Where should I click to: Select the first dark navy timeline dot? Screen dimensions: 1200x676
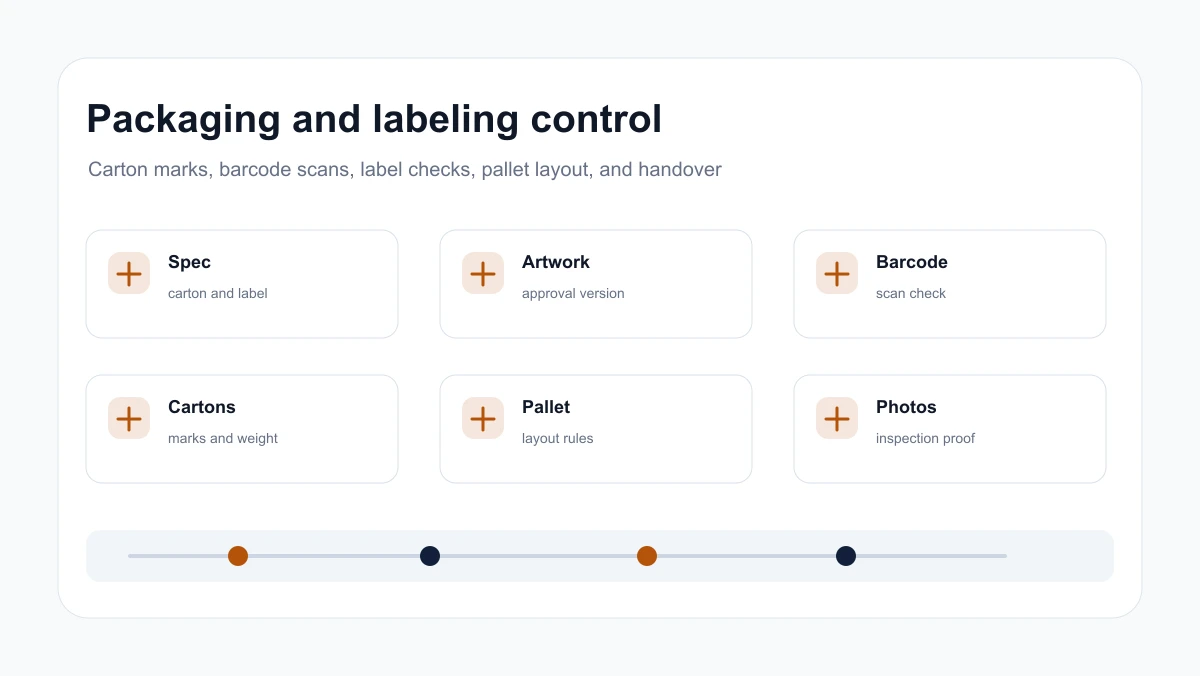(x=430, y=556)
